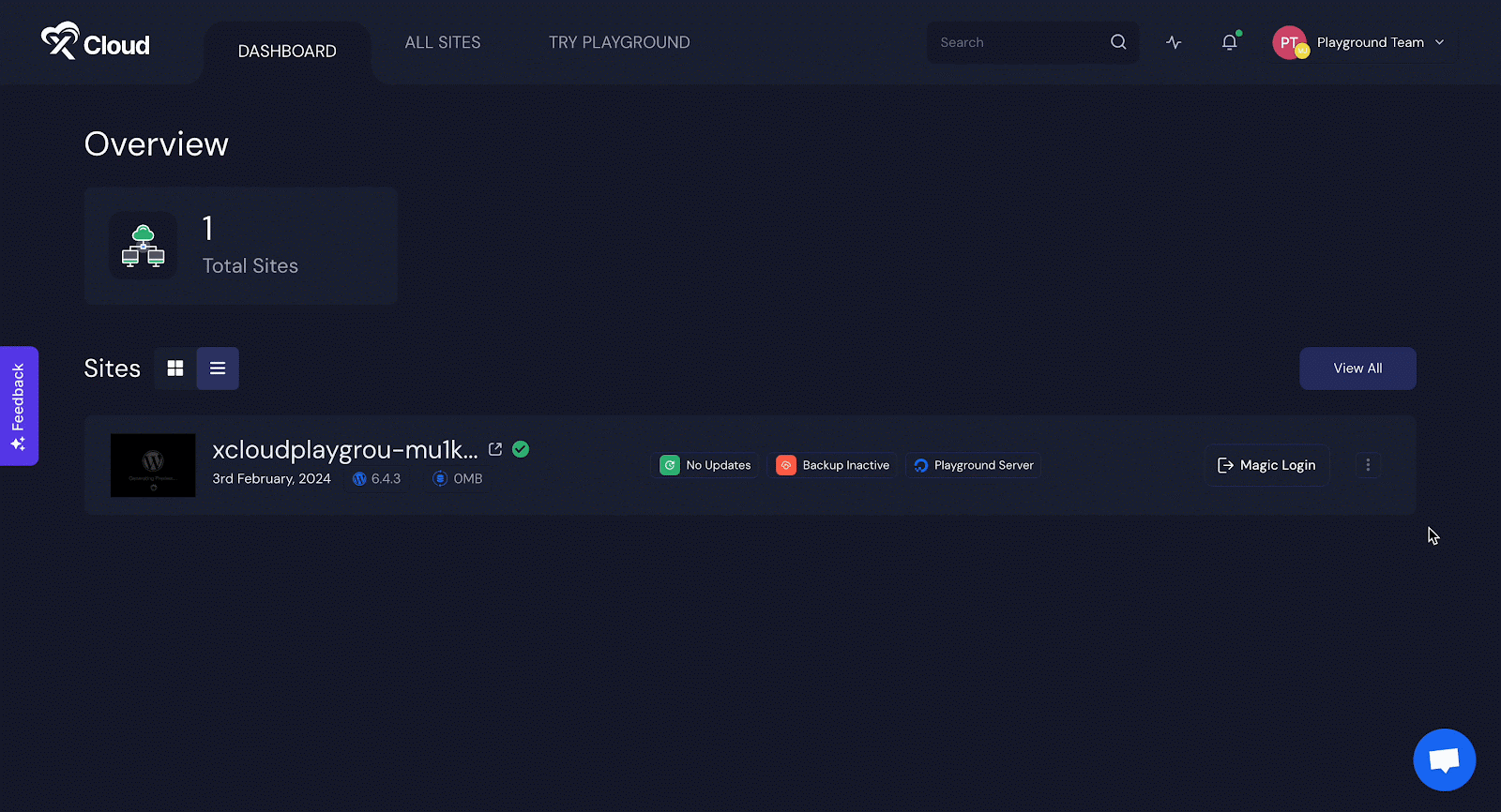The image size is (1501, 812).
Task: Open the site three-dot options menu
Action: click(x=1368, y=465)
